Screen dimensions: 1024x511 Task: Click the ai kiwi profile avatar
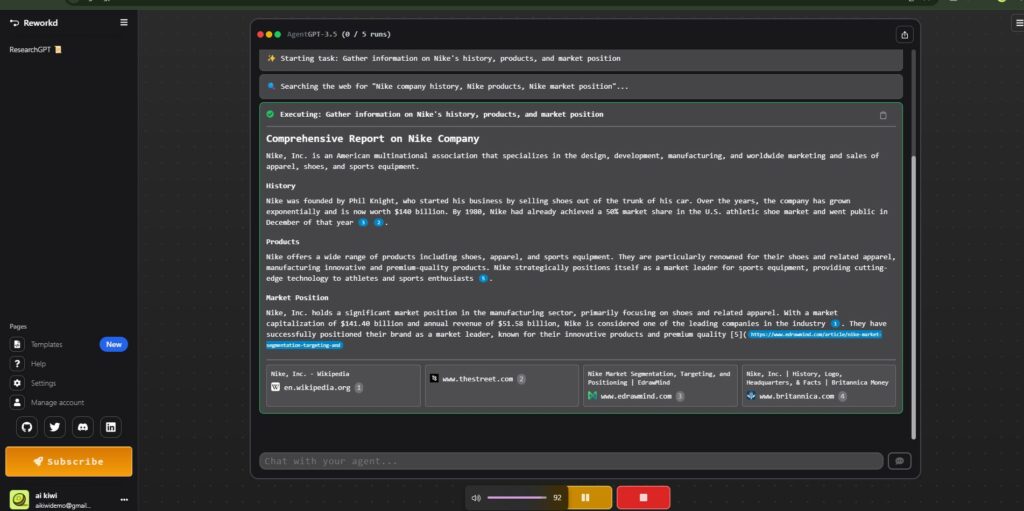[x=20, y=500]
